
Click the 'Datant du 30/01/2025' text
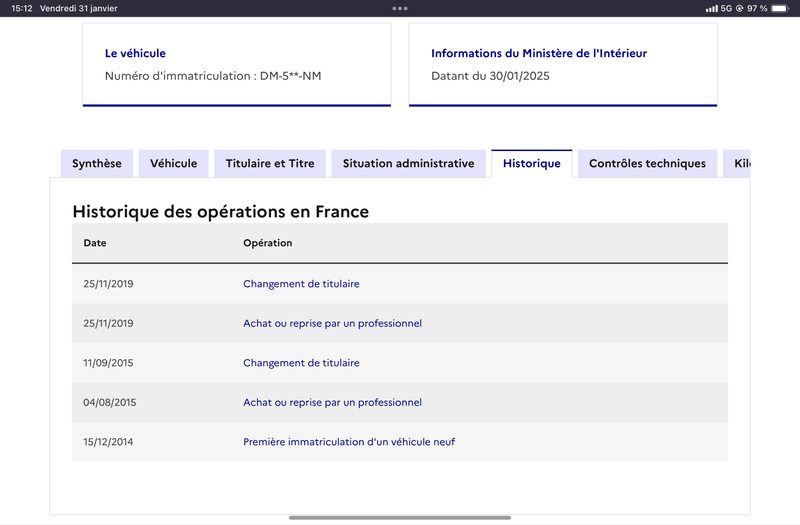tap(490, 76)
